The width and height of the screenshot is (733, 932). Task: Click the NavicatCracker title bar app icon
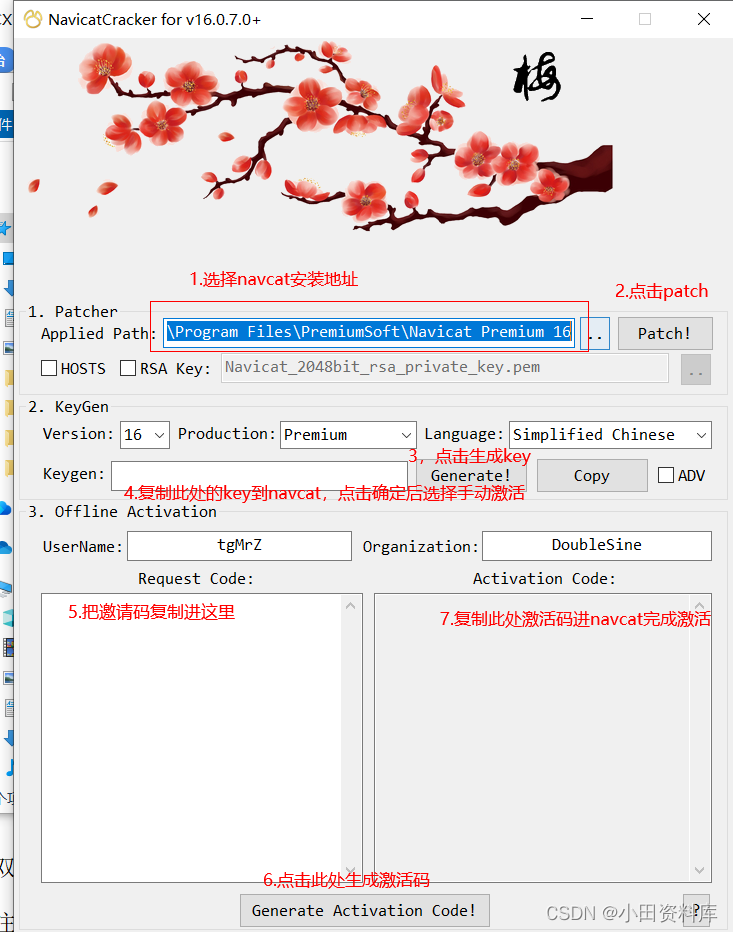pyautogui.click(x=33, y=20)
